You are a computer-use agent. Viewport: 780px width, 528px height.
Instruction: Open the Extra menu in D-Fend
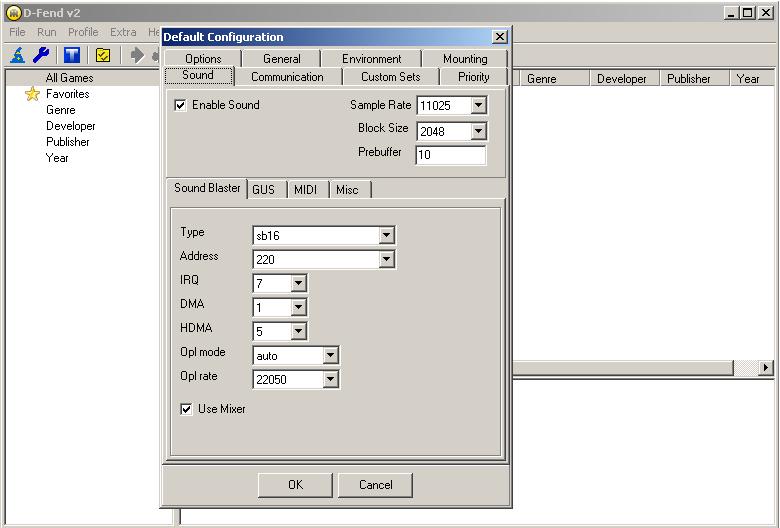(x=123, y=32)
